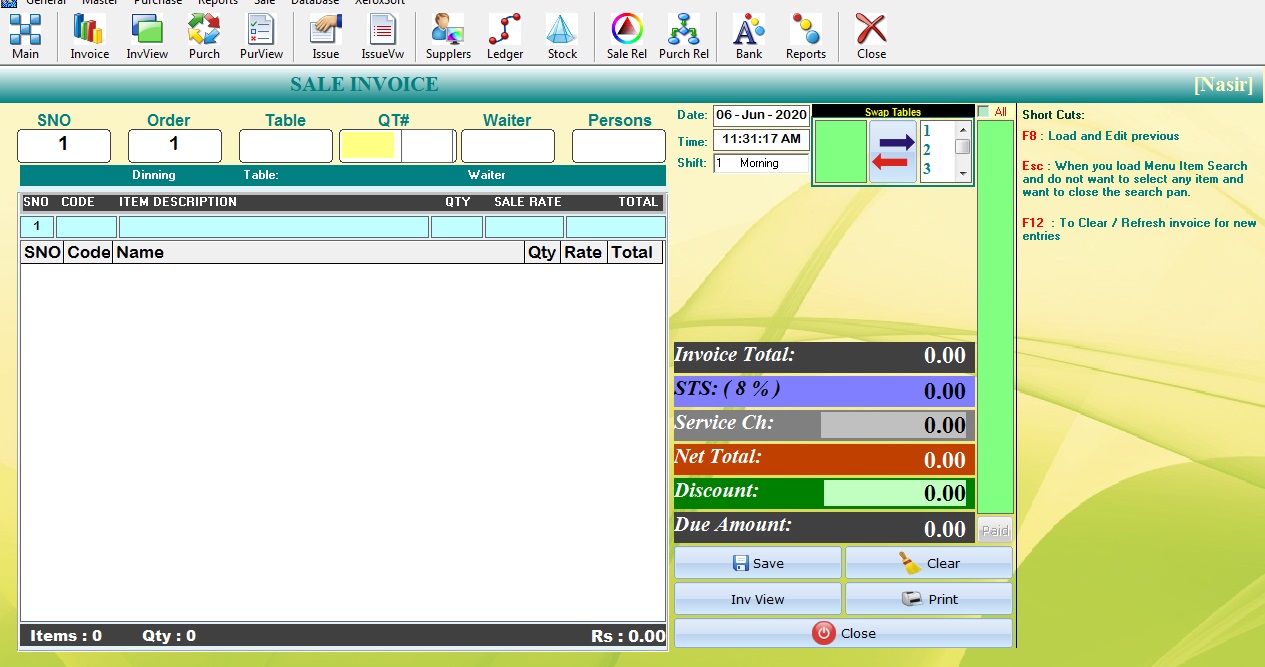Open the Bank toolbar icon

749,37
